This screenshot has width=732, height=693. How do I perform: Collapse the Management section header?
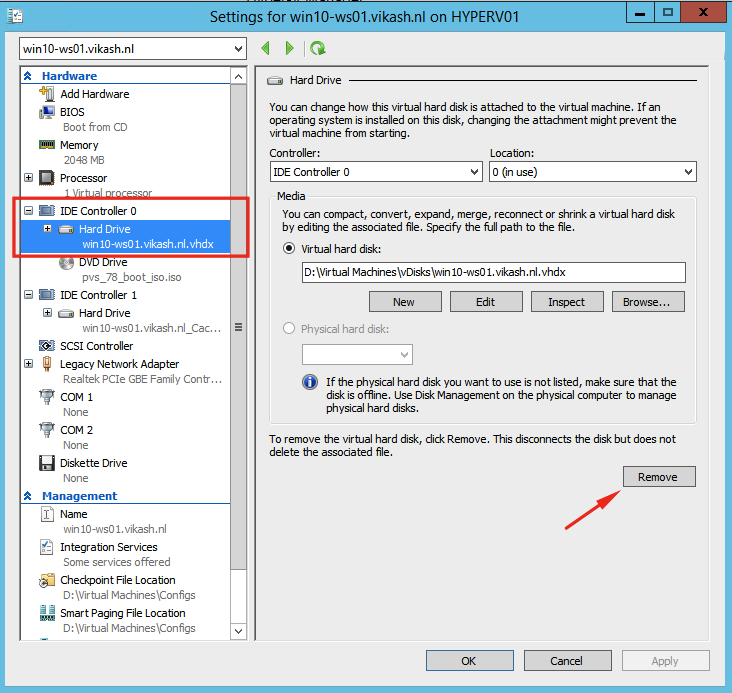click(28, 496)
